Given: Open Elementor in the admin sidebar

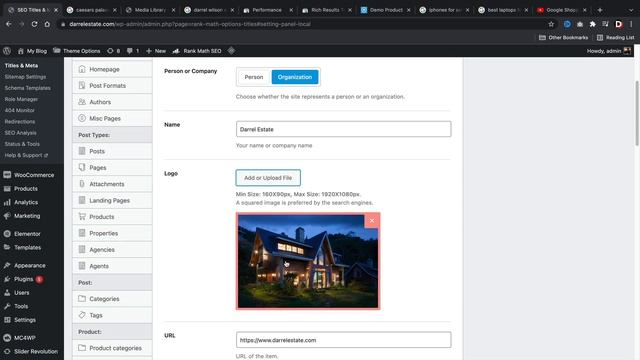Looking at the screenshot, I should point(32,234).
